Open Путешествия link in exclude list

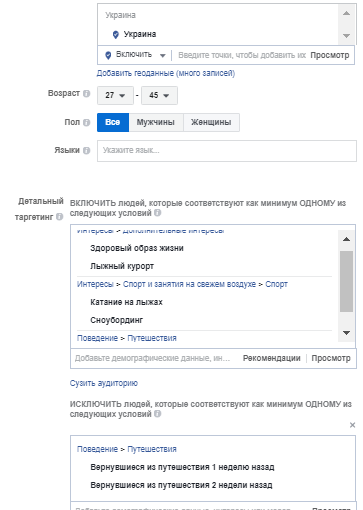(x=152, y=449)
